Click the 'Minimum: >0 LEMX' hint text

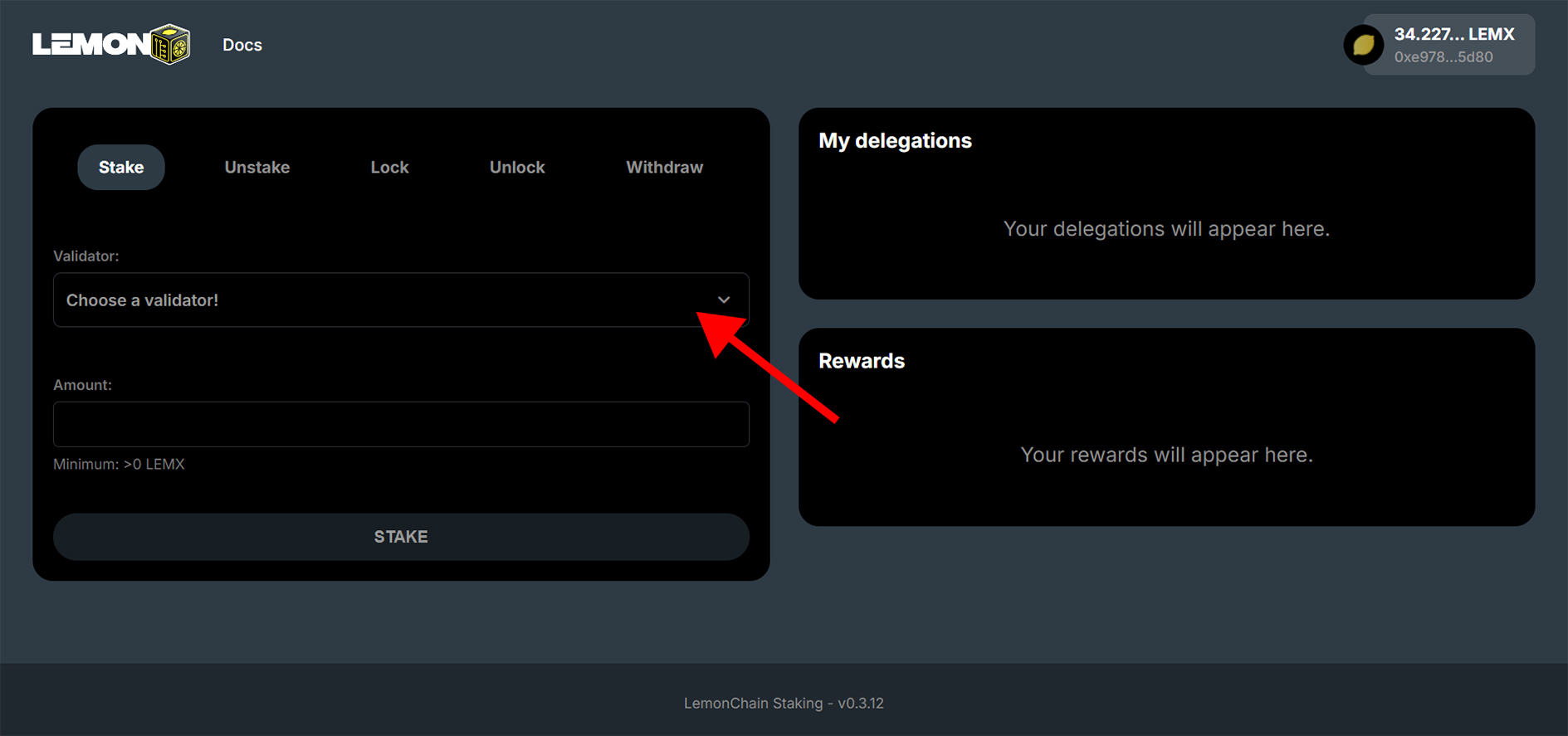119,464
